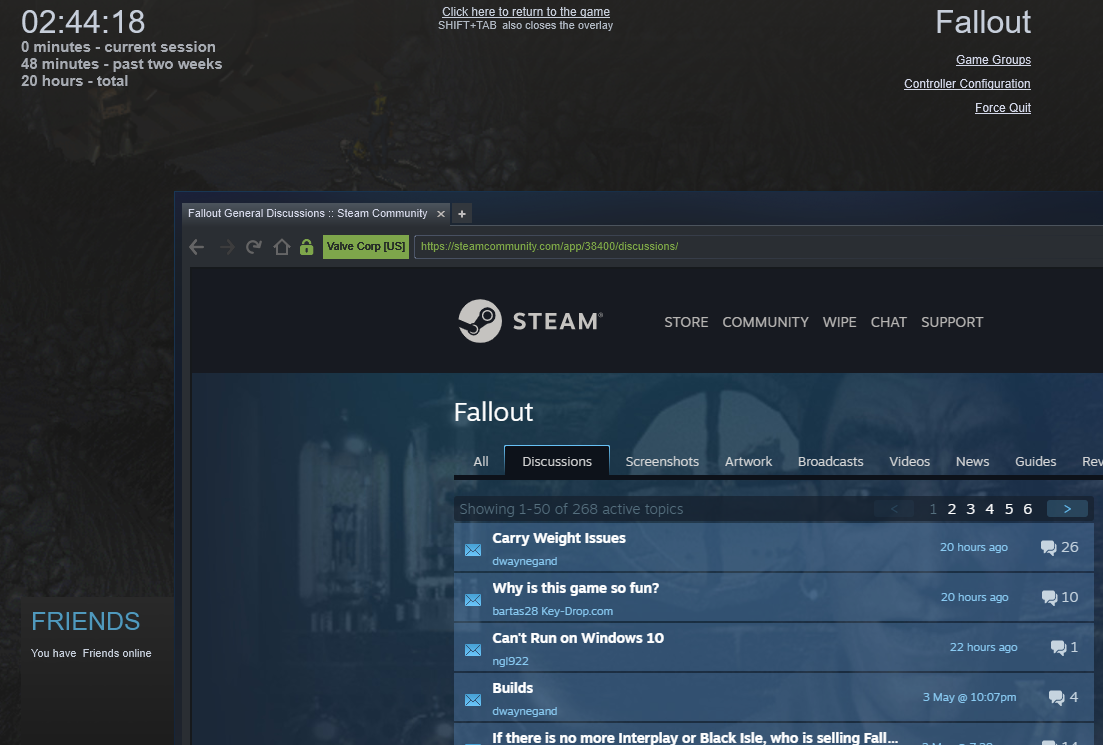Click reply bubble icon showing 4 replies
This screenshot has width=1103, height=745.
pos(1056,697)
